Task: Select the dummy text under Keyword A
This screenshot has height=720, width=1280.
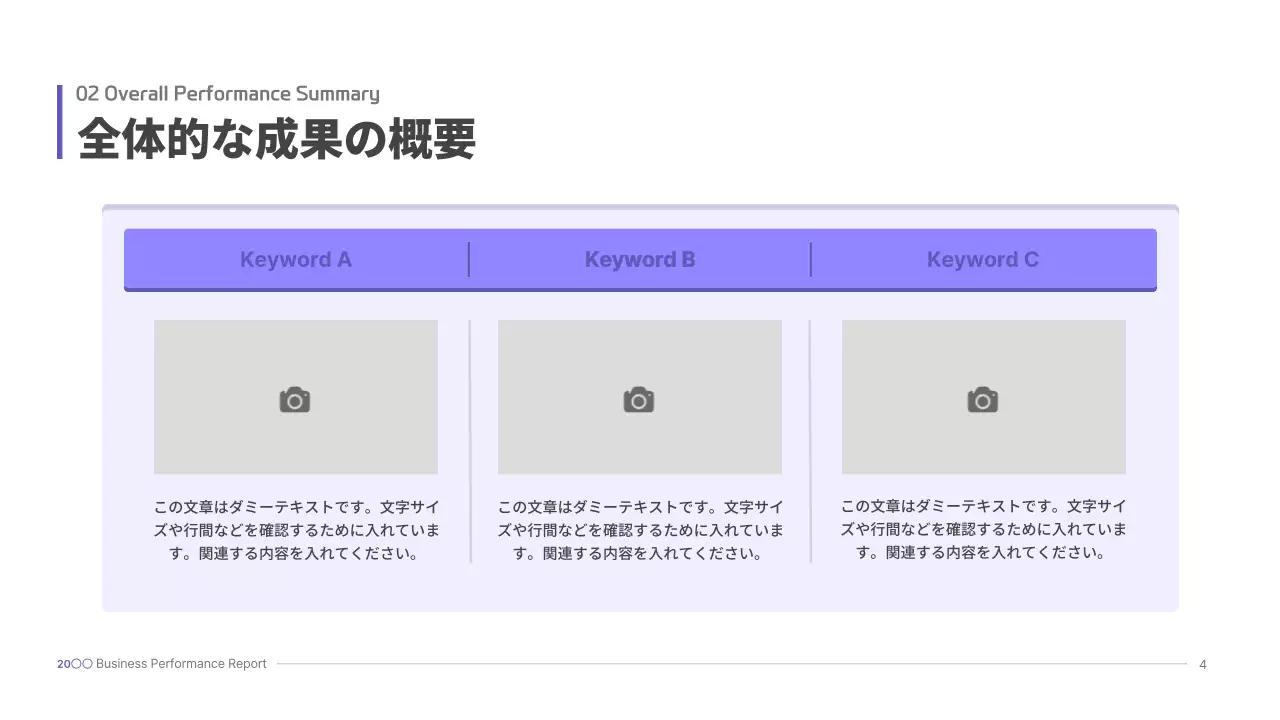Action: (295, 529)
